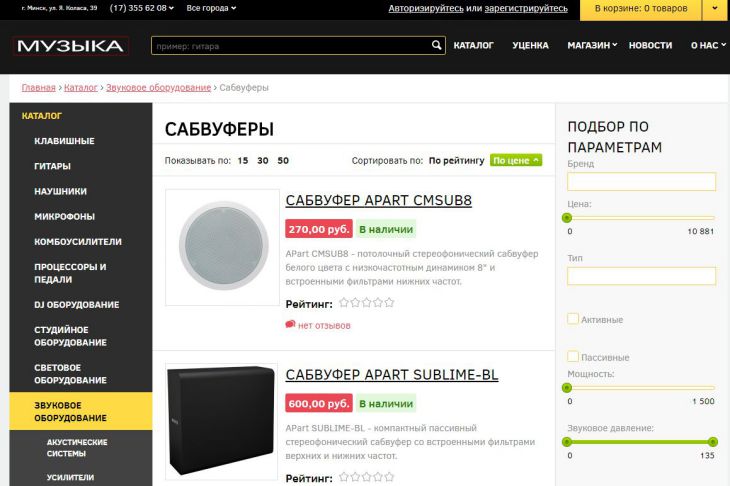This screenshot has width=730, height=486.
Task: Open the cart button В корзине
Action: pyautogui.click(x=641, y=8)
